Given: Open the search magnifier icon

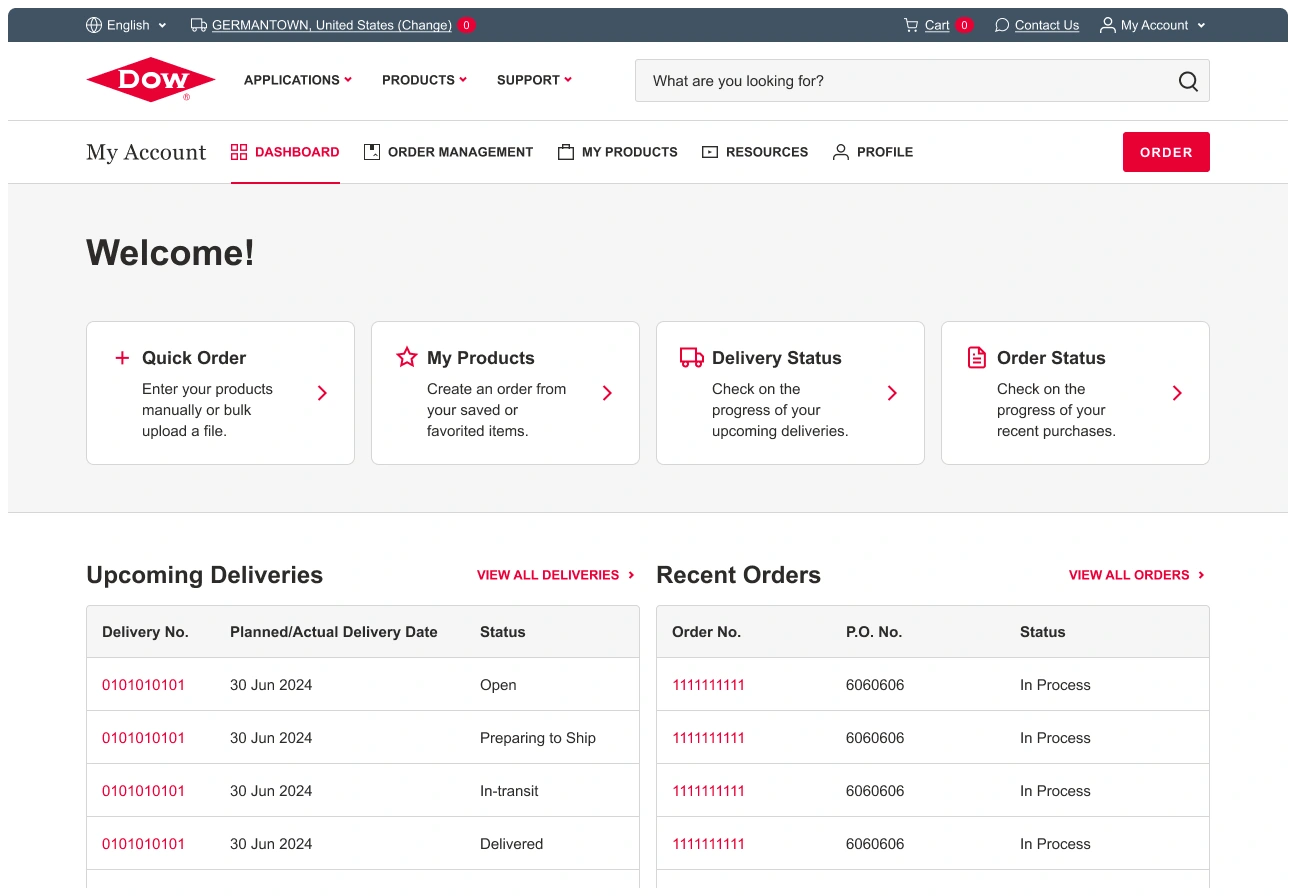Looking at the screenshot, I should tap(1187, 81).
